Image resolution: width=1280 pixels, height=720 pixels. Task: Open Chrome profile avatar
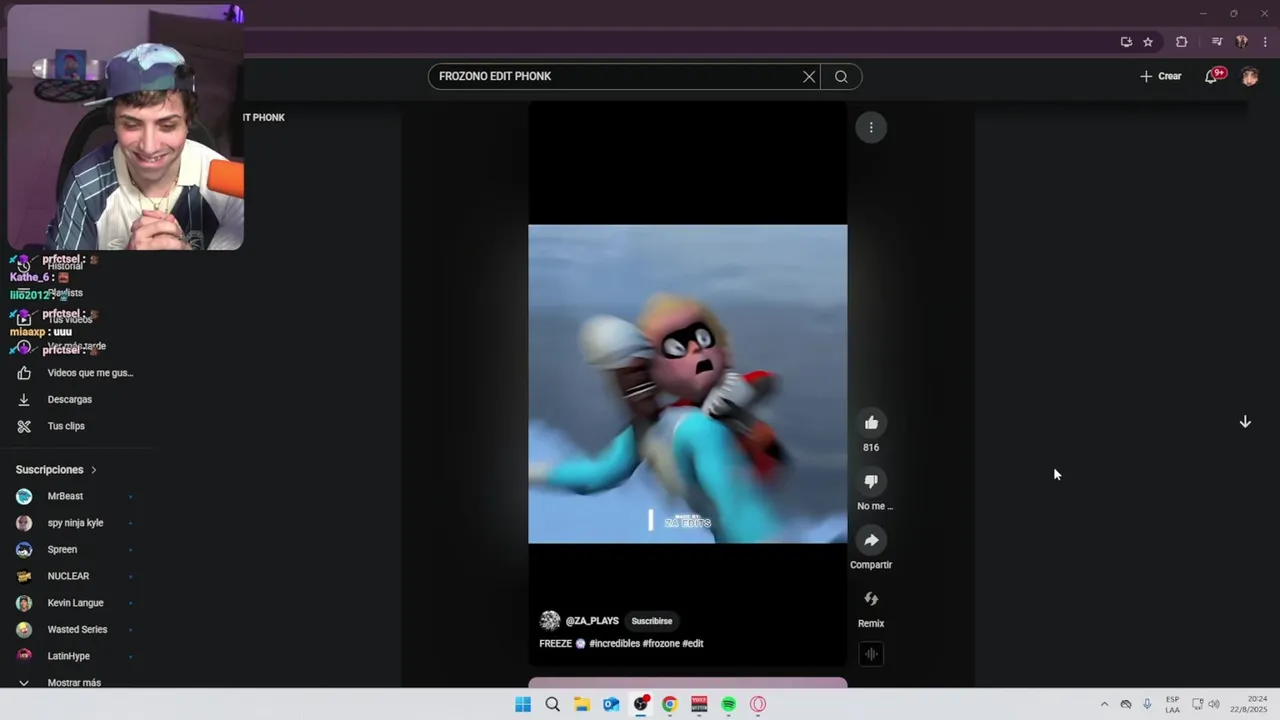pos(1241,42)
